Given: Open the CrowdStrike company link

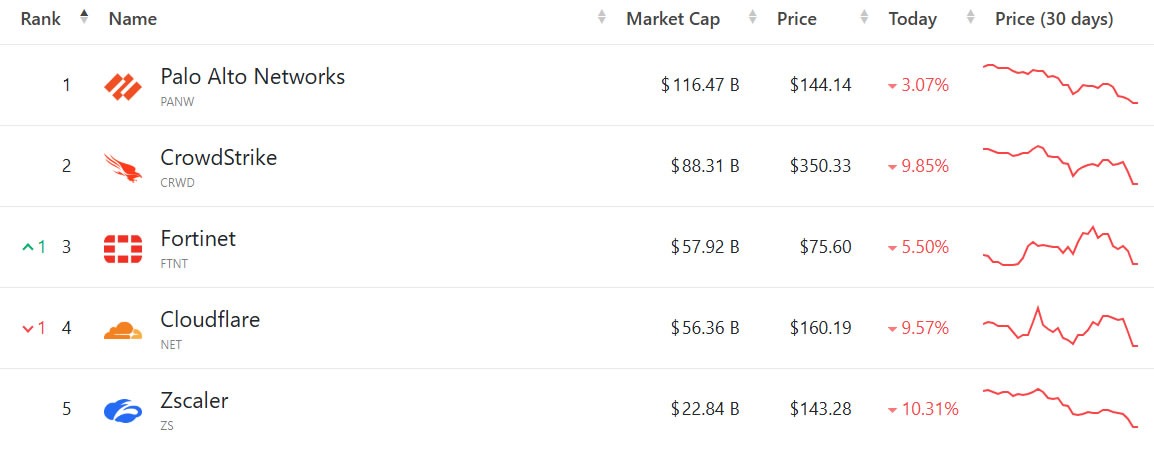Looking at the screenshot, I should (218, 157).
